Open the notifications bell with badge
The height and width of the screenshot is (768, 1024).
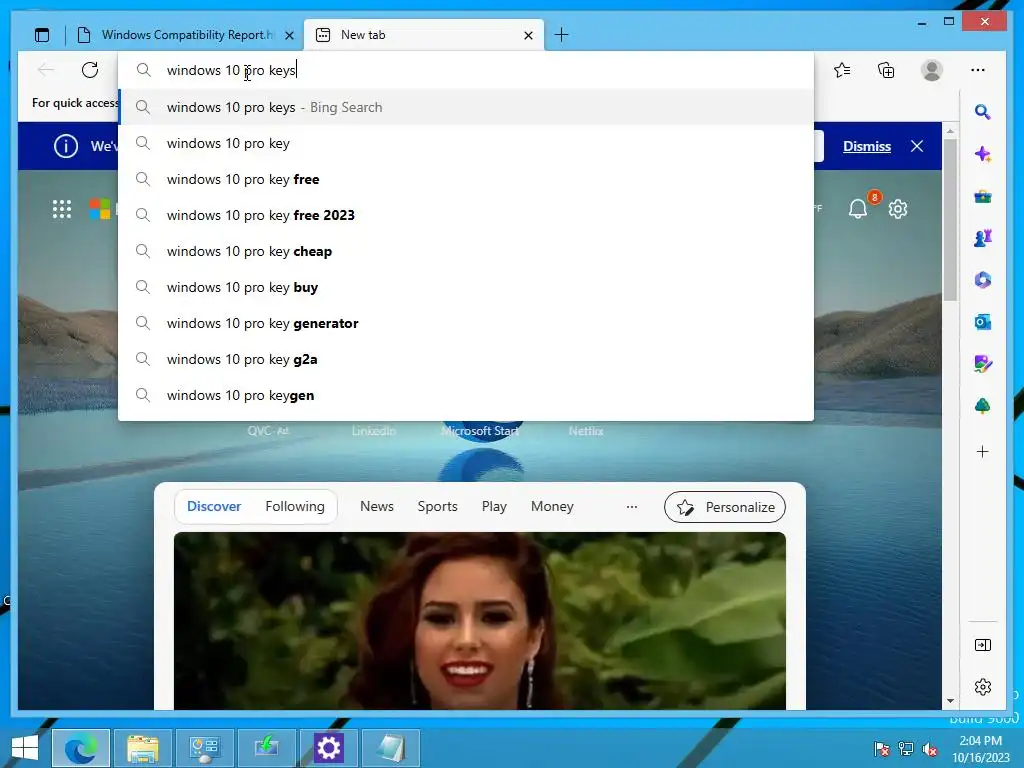[x=858, y=208]
